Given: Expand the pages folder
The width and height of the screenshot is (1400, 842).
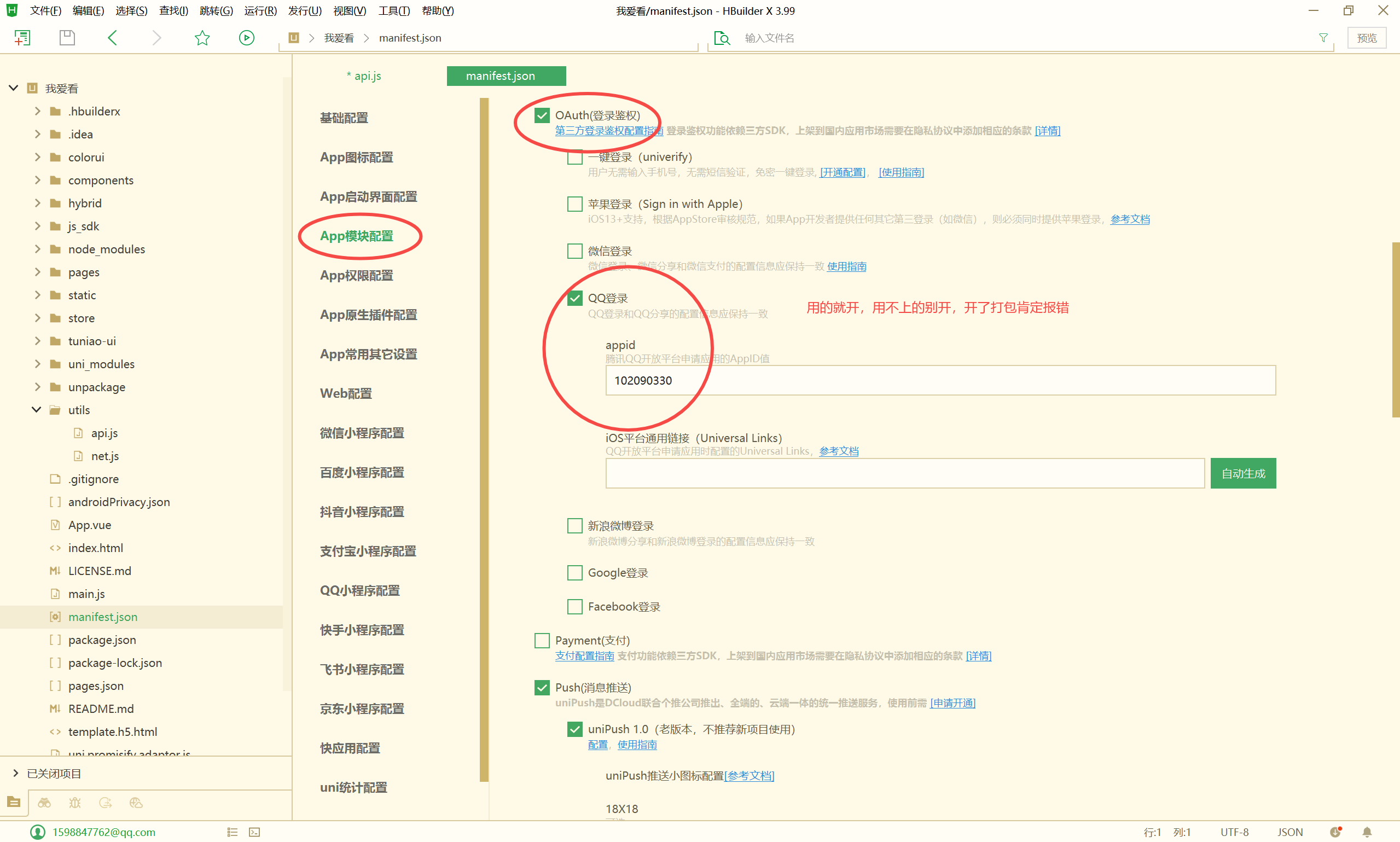Looking at the screenshot, I should 37,272.
